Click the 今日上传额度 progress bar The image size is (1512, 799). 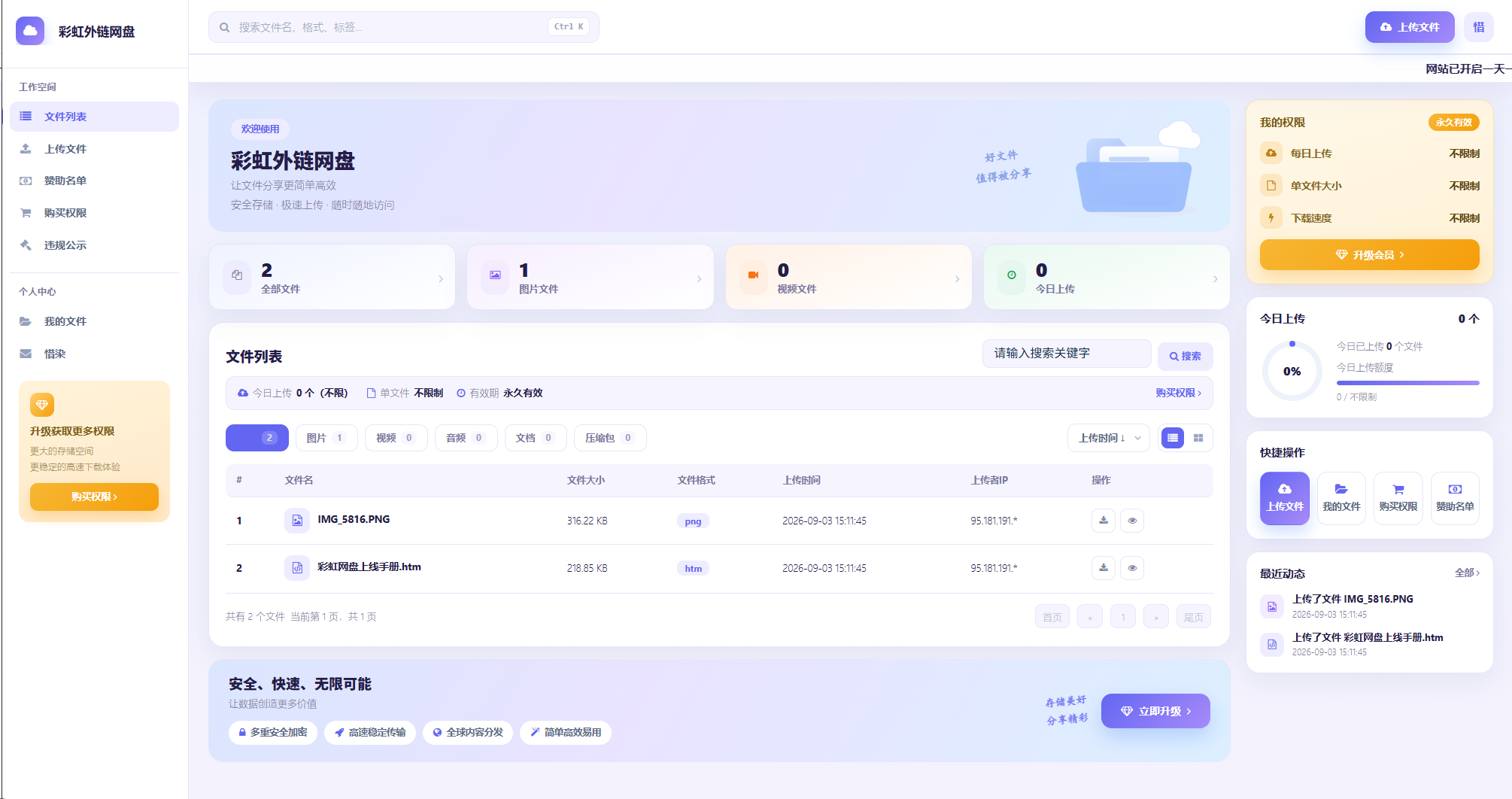coord(1407,383)
